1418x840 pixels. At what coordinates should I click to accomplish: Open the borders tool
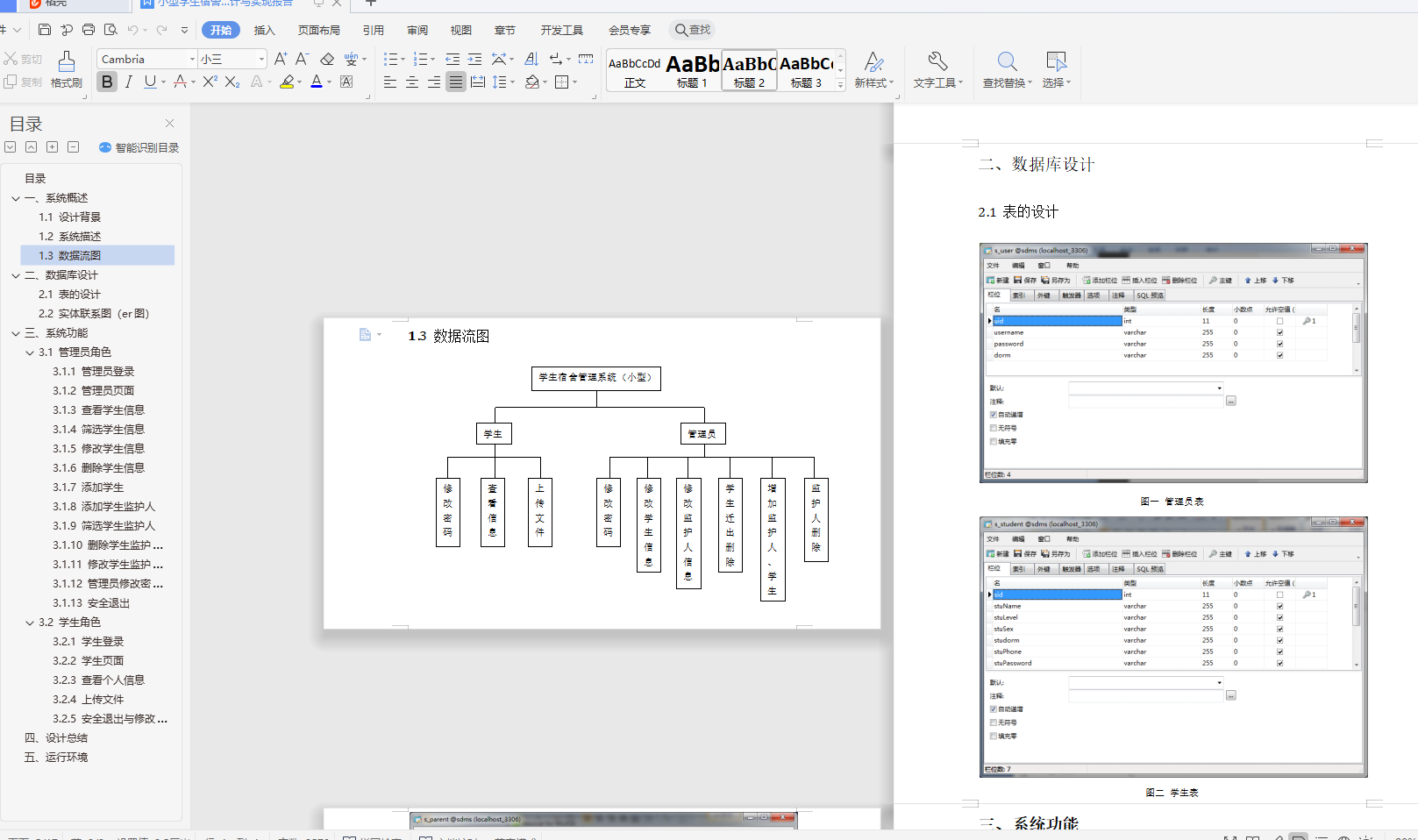click(561, 82)
